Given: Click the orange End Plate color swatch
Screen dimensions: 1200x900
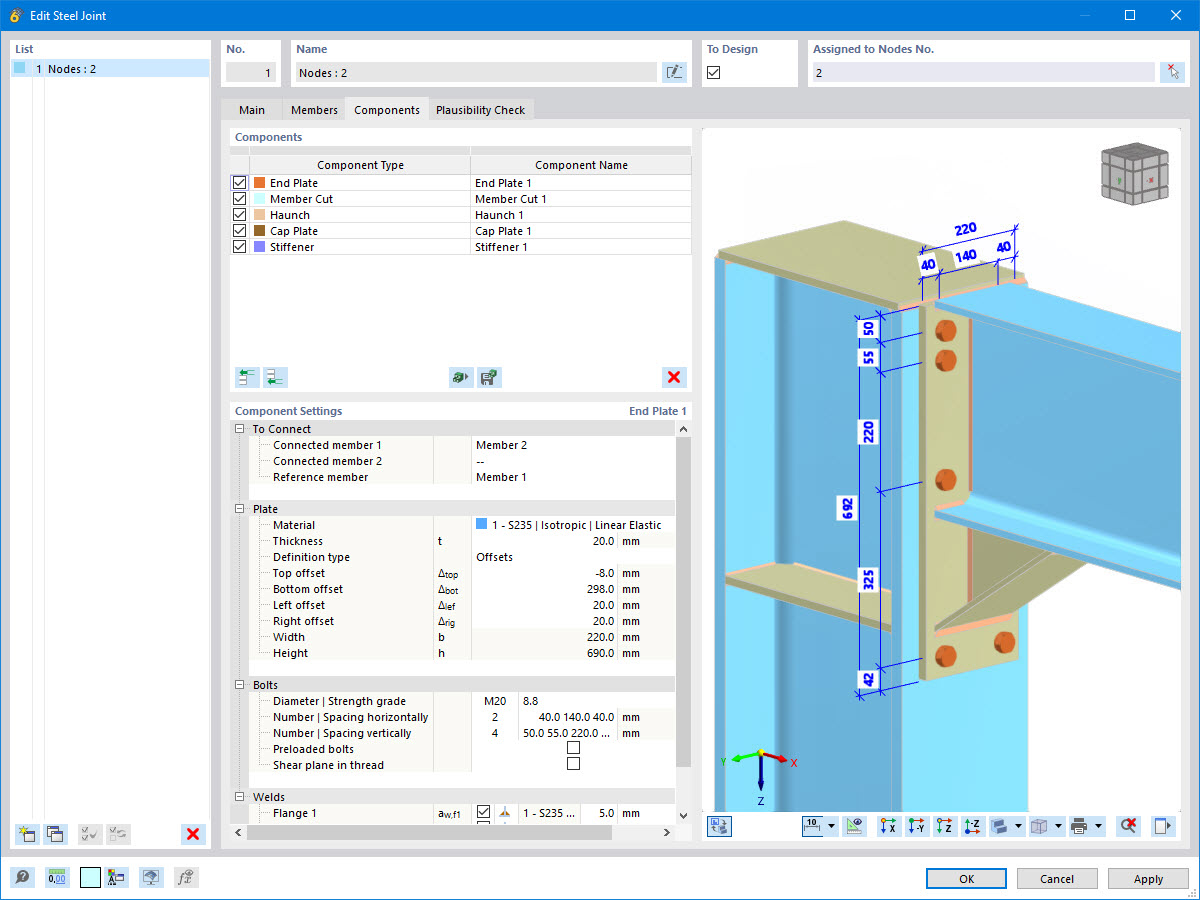Looking at the screenshot, I should (259, 183).
